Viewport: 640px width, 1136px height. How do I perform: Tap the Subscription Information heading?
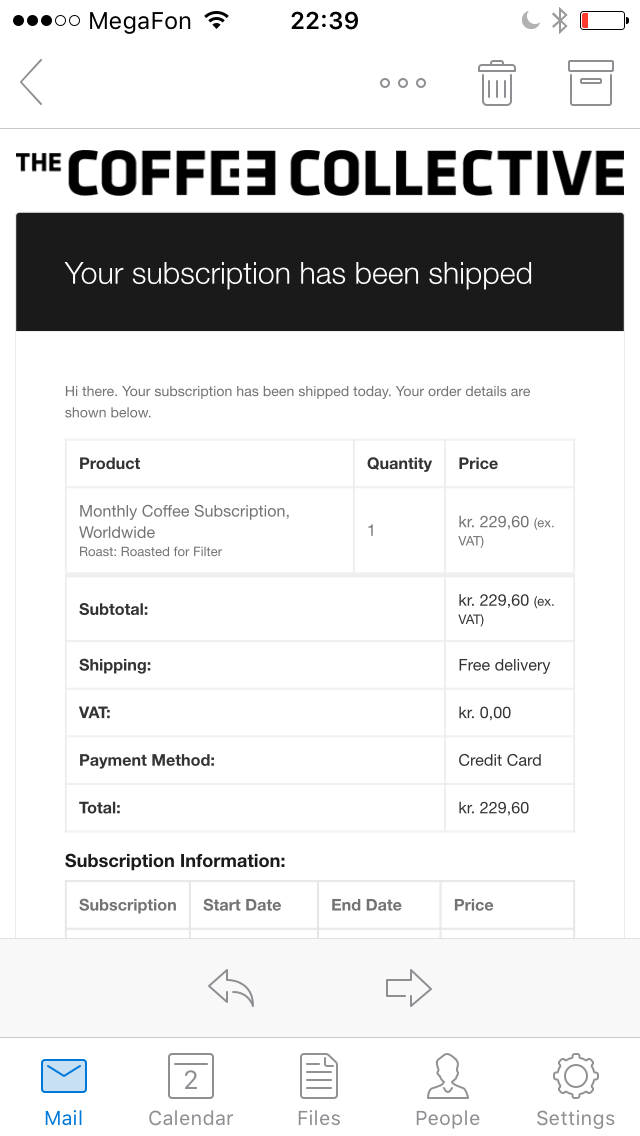(x=175, y=861)
